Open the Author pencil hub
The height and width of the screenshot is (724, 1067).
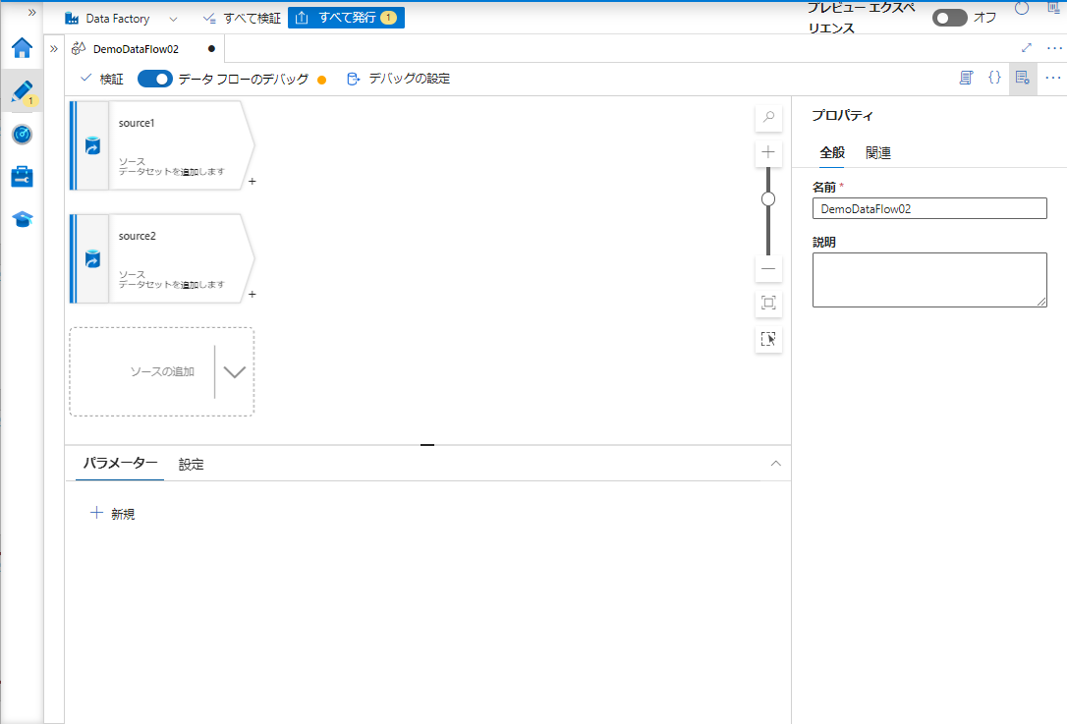(22, 91)
